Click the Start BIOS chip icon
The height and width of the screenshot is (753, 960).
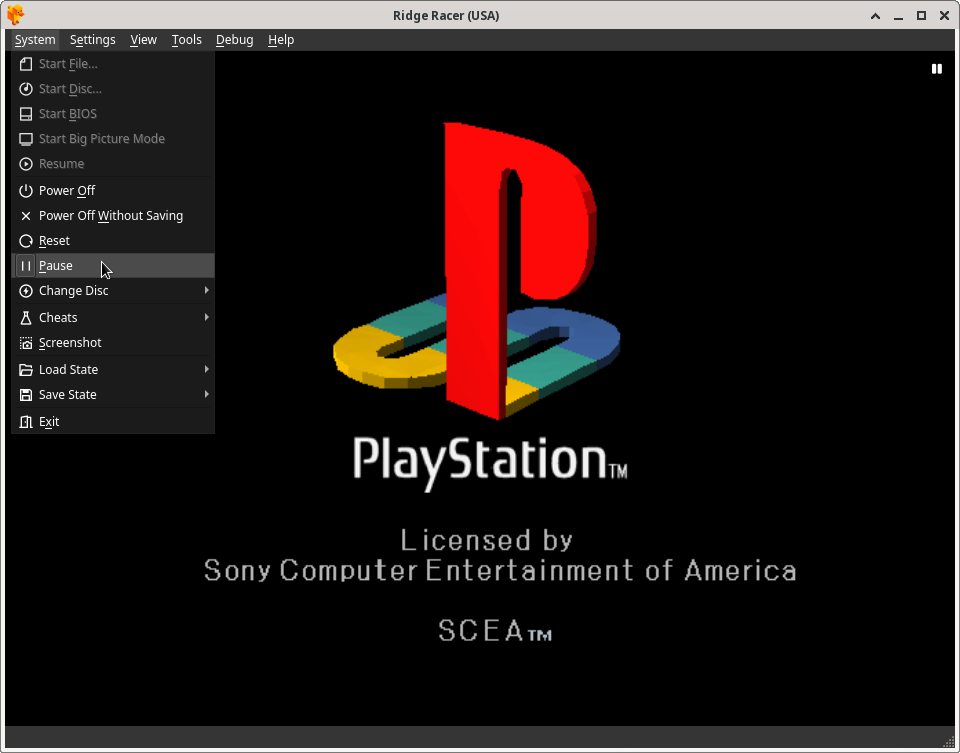tap(26, 114)
